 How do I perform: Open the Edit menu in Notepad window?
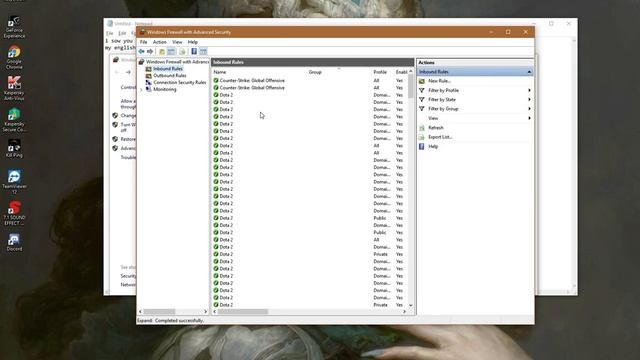point(122,33)
